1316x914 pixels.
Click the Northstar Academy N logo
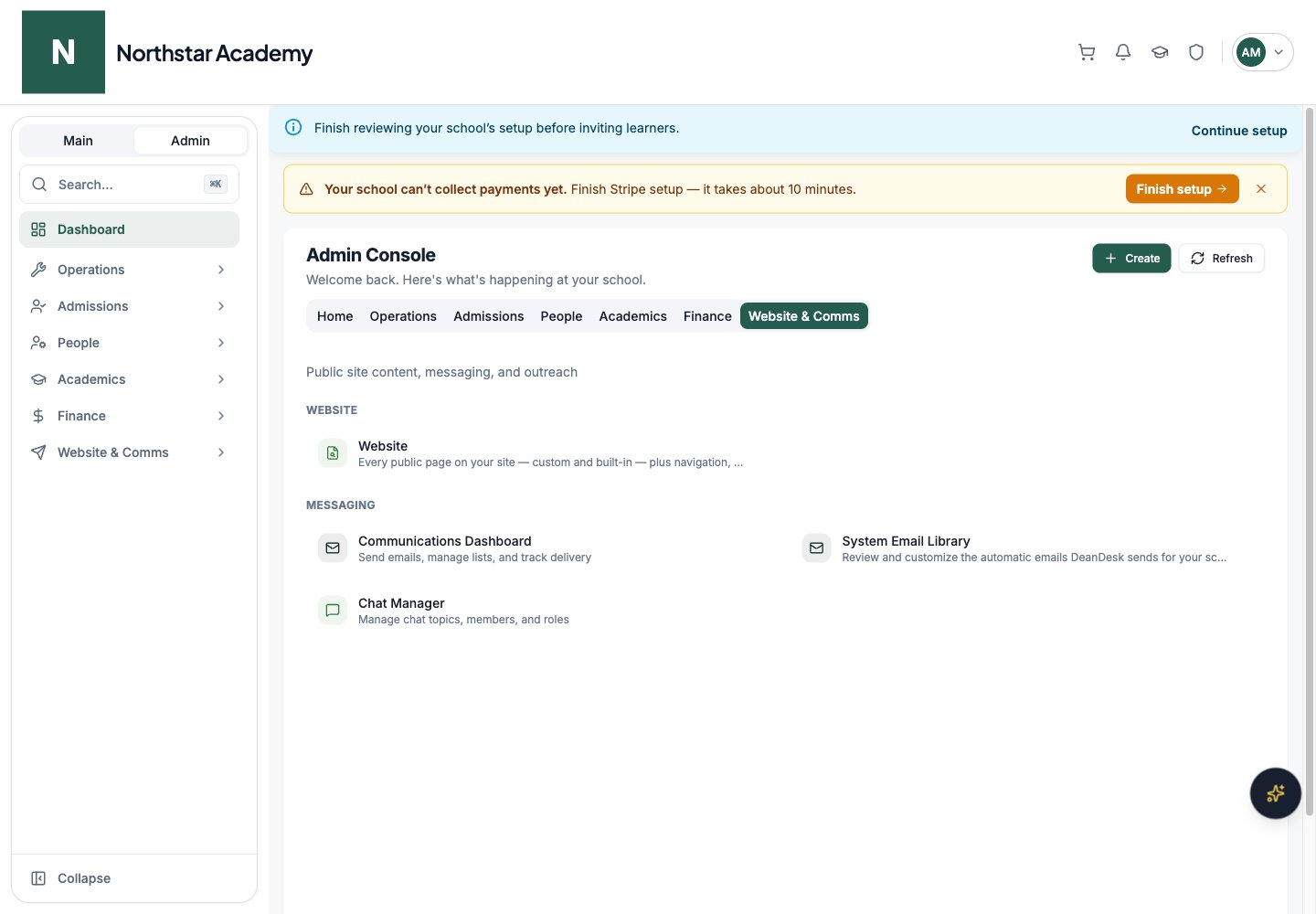[x=63, y=52]
